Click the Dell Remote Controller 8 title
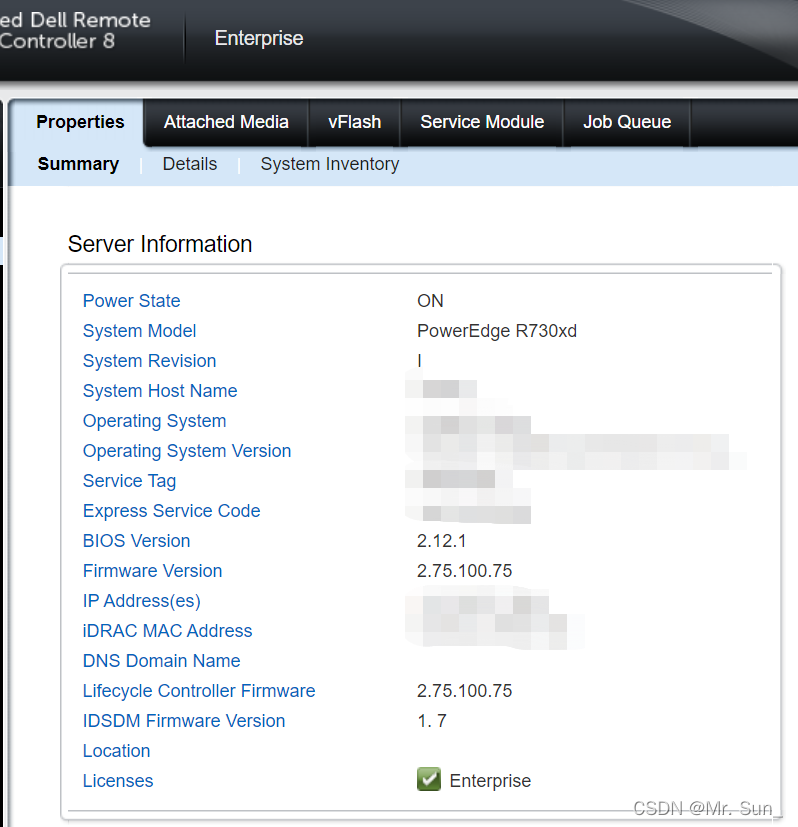Viewport: 798px width, 827px height. point(75,31)
